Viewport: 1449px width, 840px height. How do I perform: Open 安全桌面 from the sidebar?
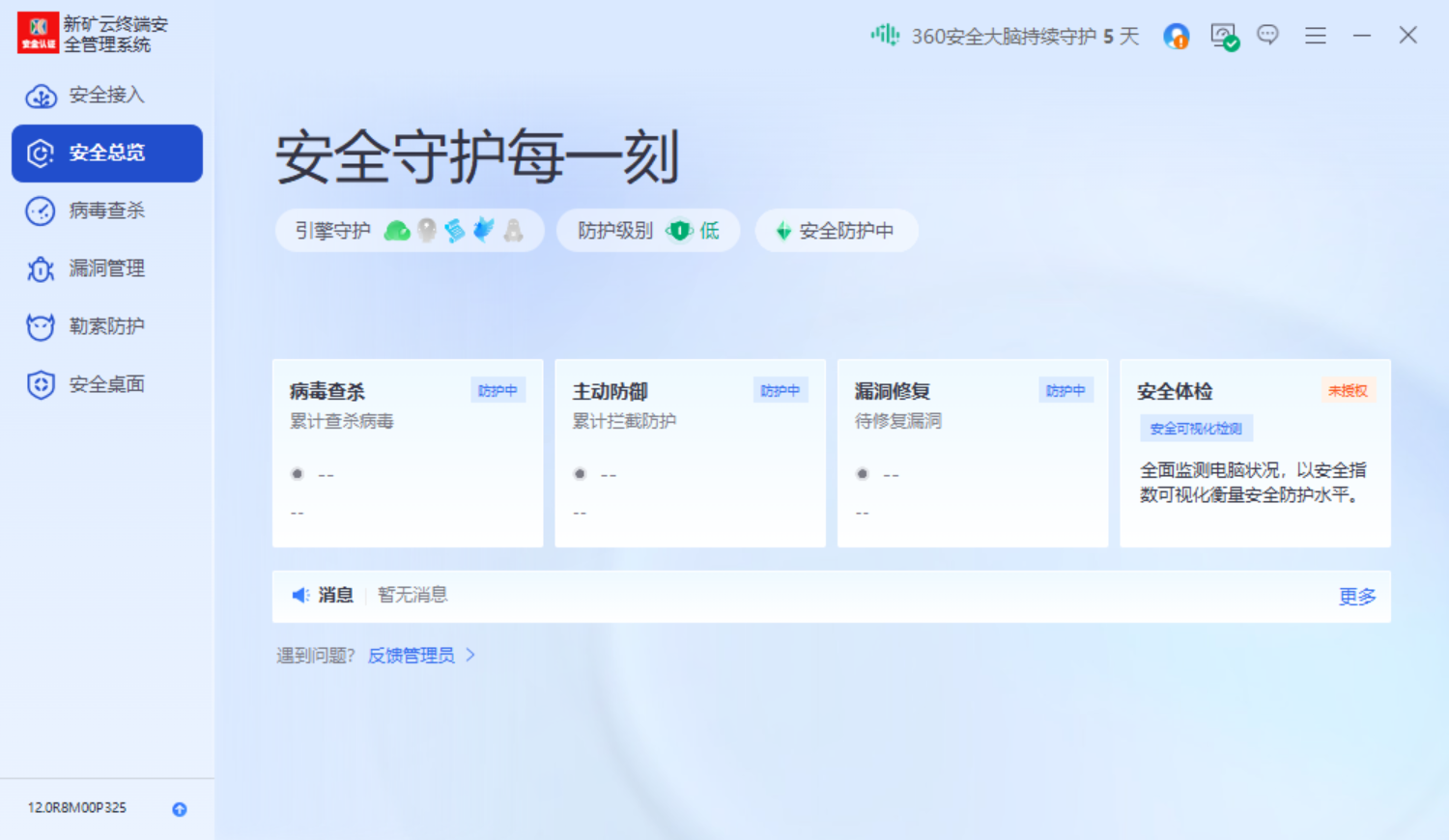pyautogui.click(x=106, y=384)
